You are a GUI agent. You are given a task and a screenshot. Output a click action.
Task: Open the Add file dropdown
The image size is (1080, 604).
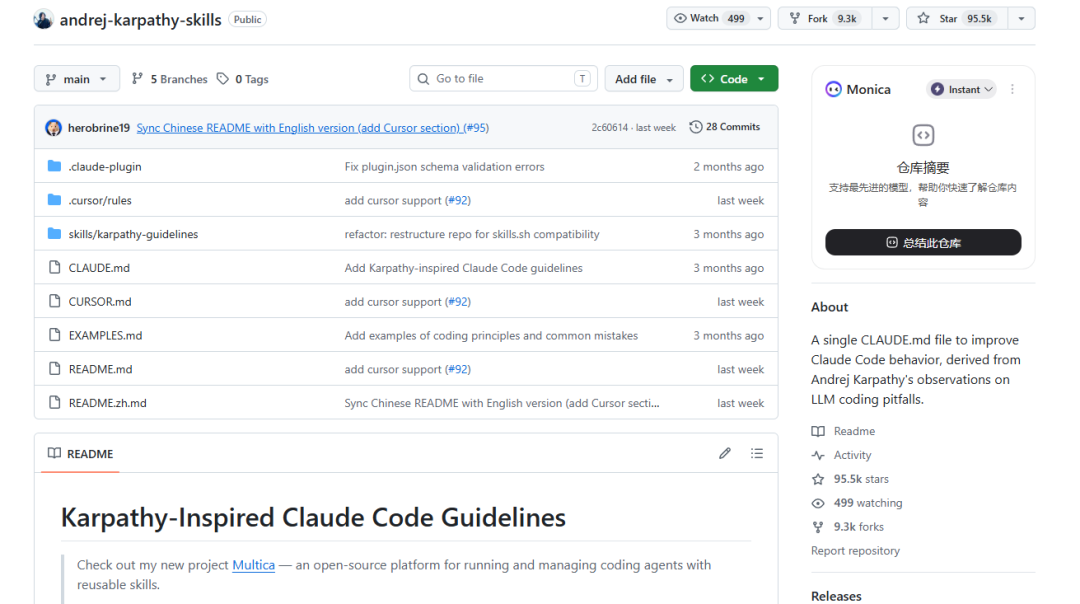click(x=643, y=78)
